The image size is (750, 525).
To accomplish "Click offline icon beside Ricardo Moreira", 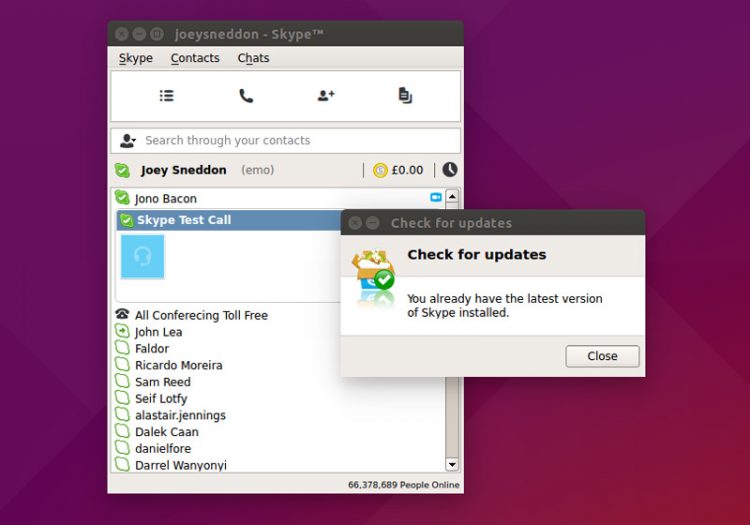I will 122,364.
